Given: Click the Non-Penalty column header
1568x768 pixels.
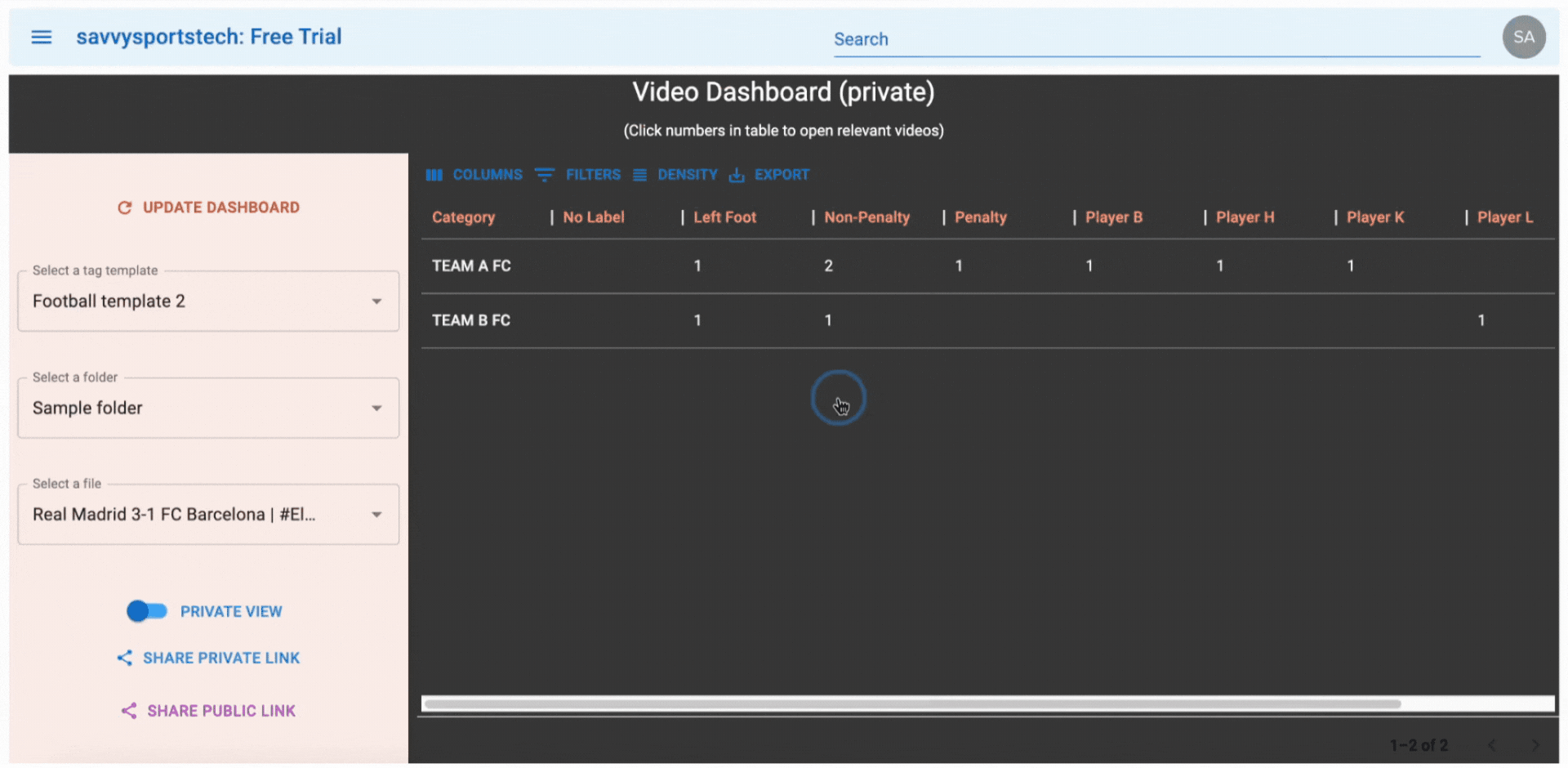Looking at the screenshot, I should 866,217.
